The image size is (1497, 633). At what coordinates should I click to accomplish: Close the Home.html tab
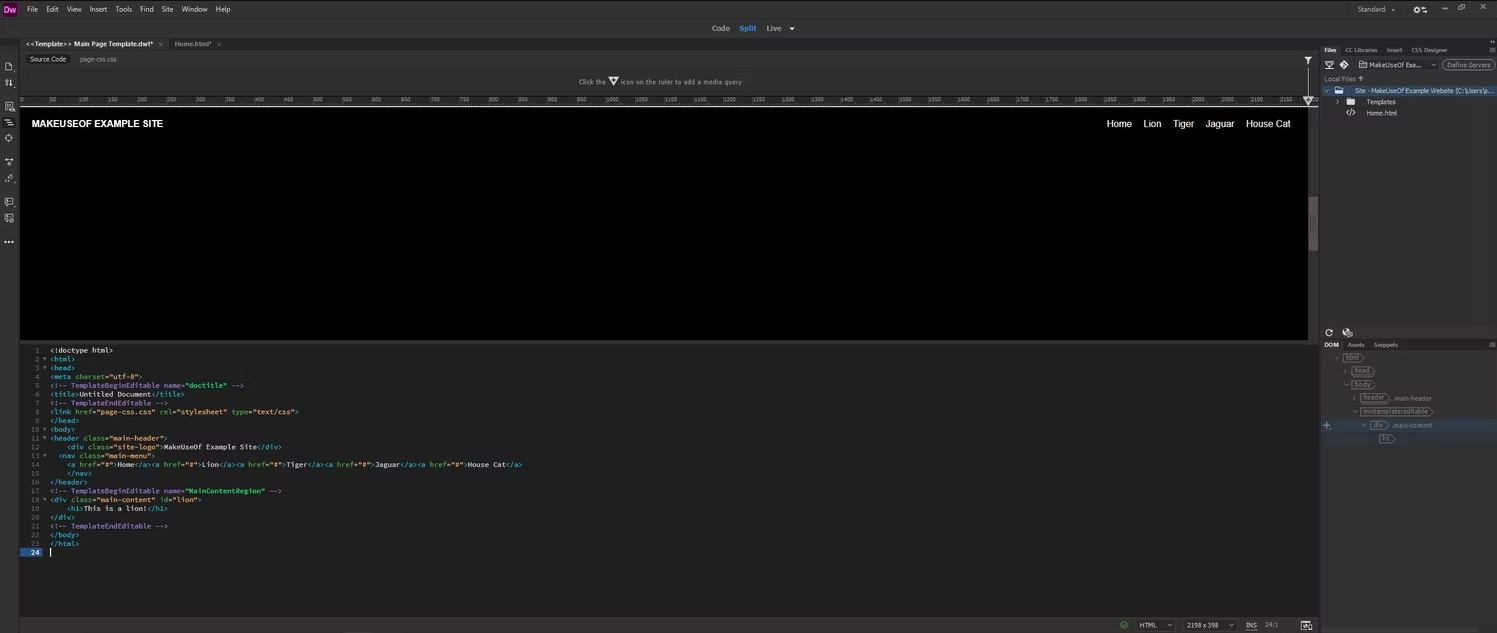[x=219, y=44]
